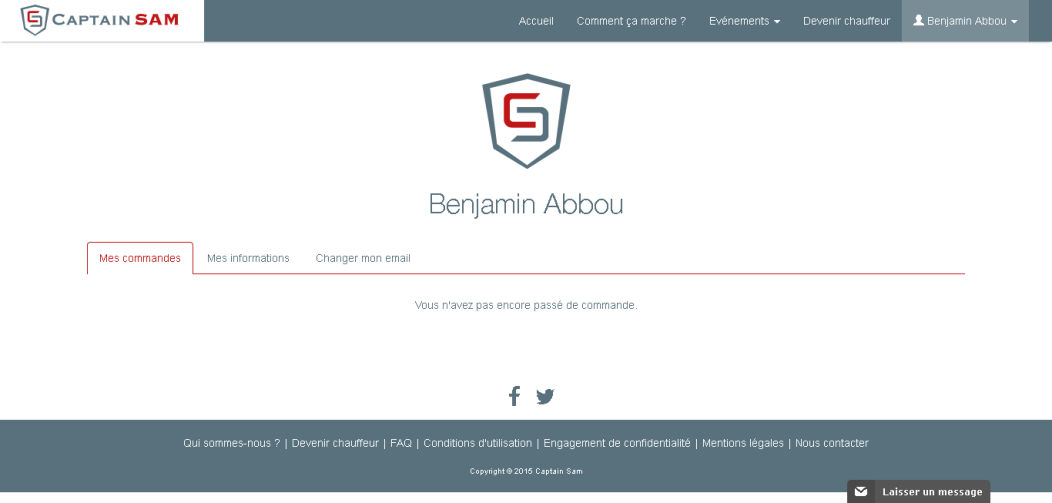Open the Benjamin Abbou account dropdown
Viewport: 1052px width, 503px height.
click(x=965, y=21)
